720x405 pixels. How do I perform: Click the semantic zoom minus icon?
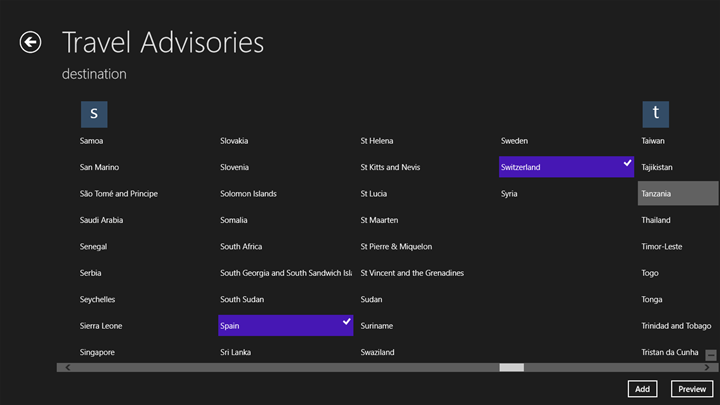(x=711, y=355)
